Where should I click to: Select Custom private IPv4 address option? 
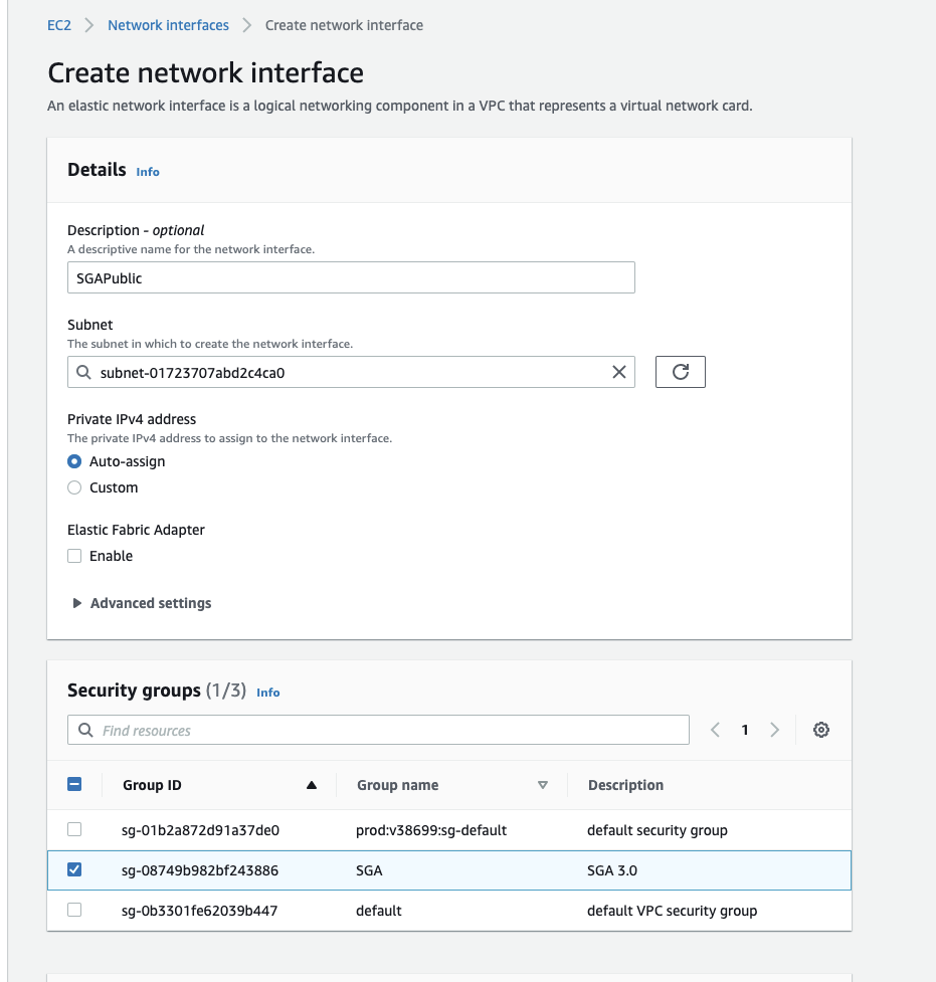point(74,487)
